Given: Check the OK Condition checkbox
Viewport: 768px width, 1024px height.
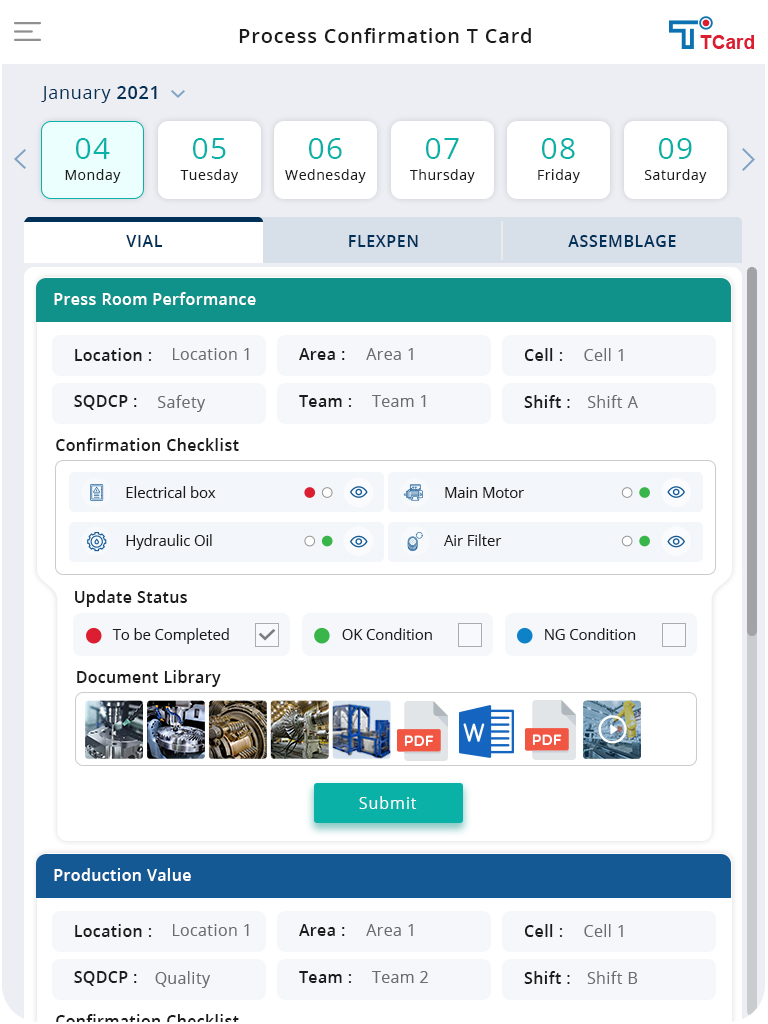Looking at the screenshot, I should (x=470, y=635).
